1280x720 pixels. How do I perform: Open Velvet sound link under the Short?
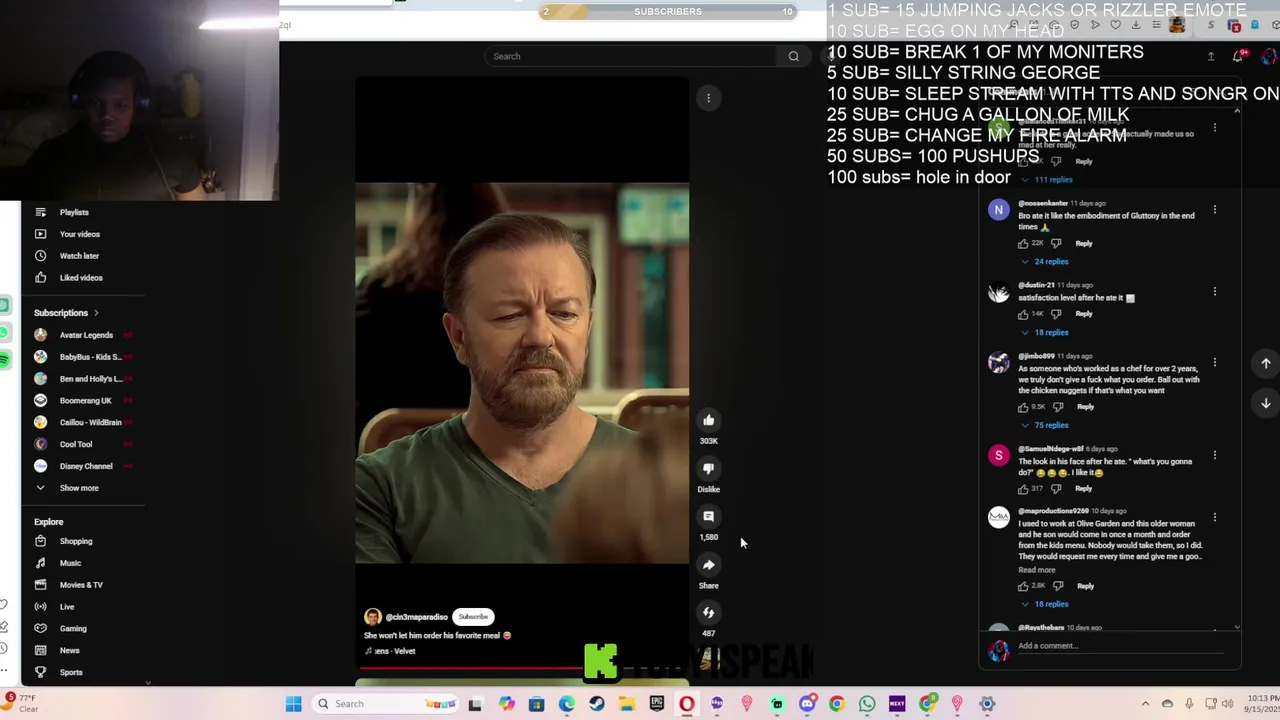tap(391, 651)
